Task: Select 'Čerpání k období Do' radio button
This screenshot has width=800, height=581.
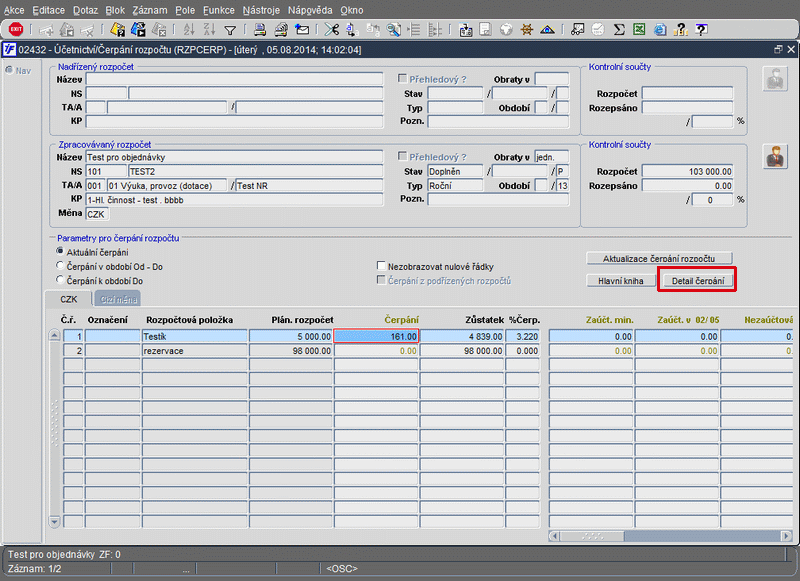Action: point(60,281)
